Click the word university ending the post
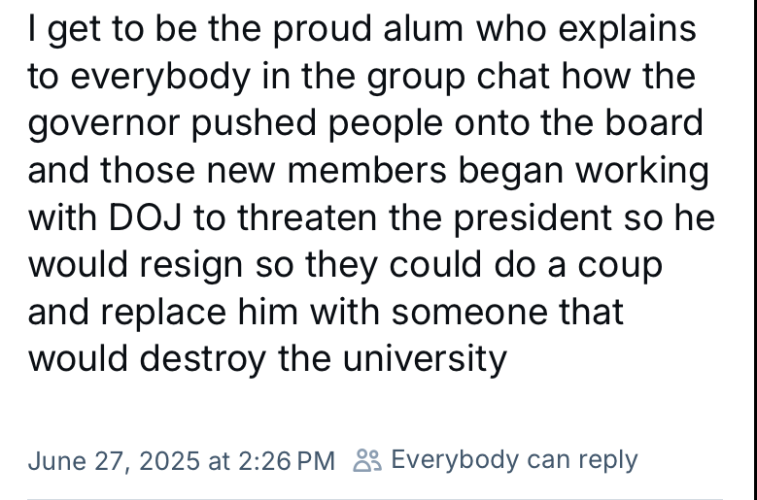The image size is (757, 500). tap(425, 360)
